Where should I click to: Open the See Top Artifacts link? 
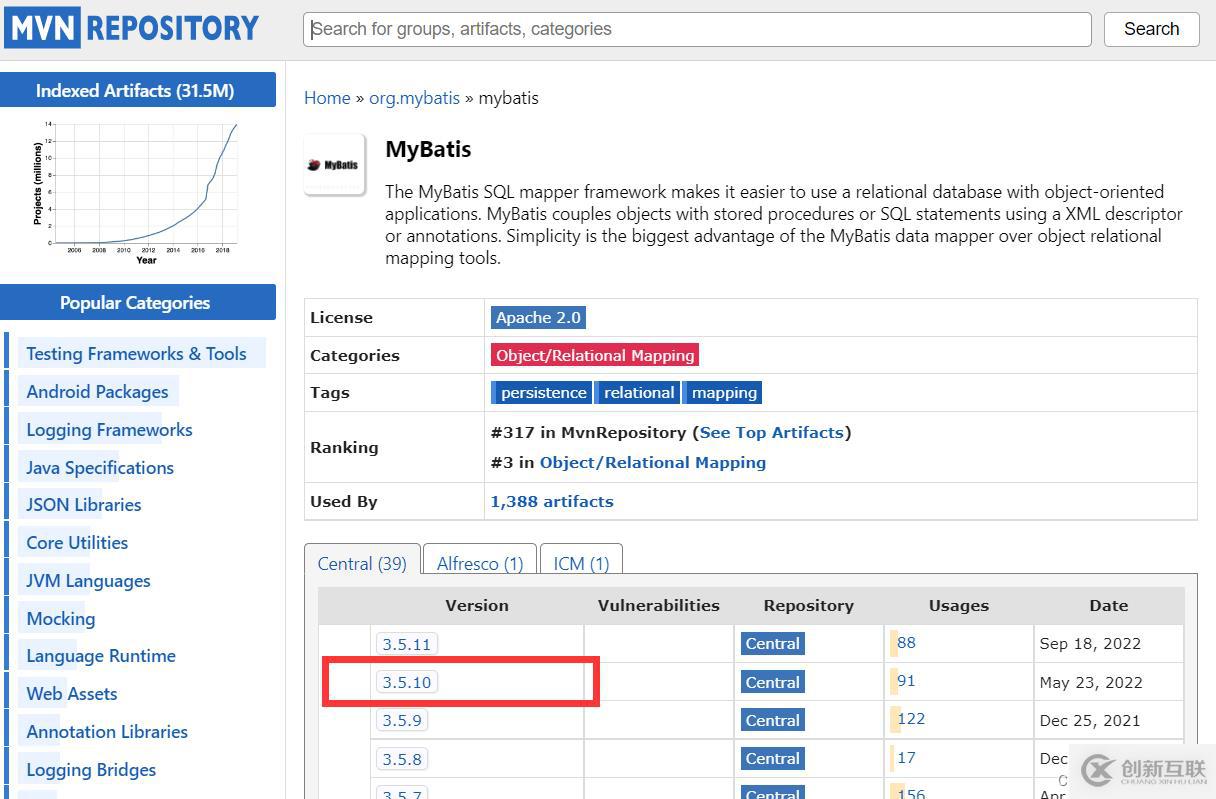tap(771, 433)
